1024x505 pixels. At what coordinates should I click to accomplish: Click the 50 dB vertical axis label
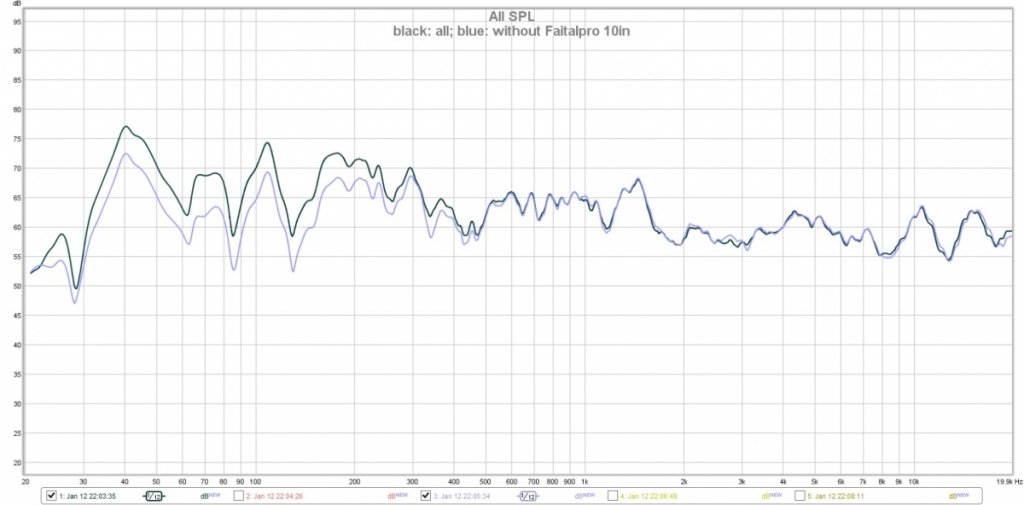(18, 286)
